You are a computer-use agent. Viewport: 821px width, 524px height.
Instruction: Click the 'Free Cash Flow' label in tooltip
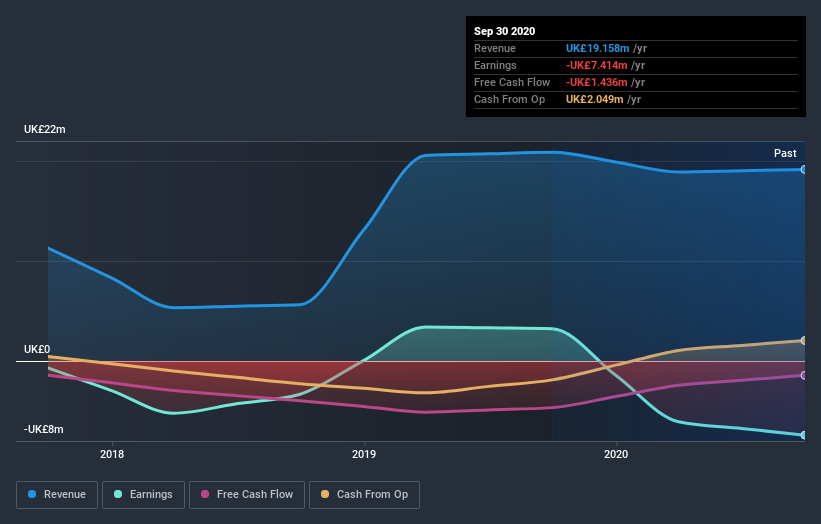pyautogui.click(x=512, y=82)
